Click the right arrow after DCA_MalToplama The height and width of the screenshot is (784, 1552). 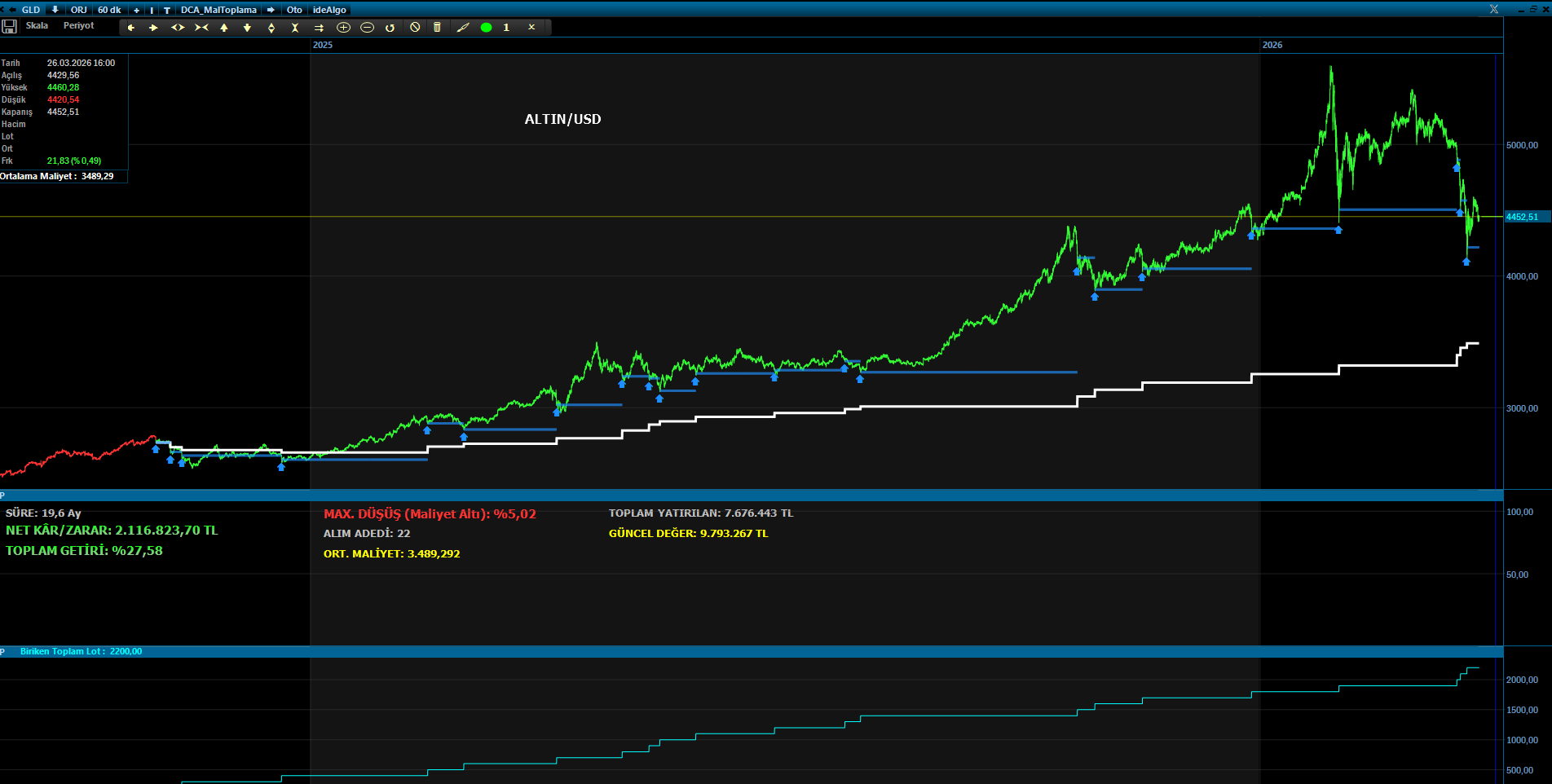pos(271,10)
